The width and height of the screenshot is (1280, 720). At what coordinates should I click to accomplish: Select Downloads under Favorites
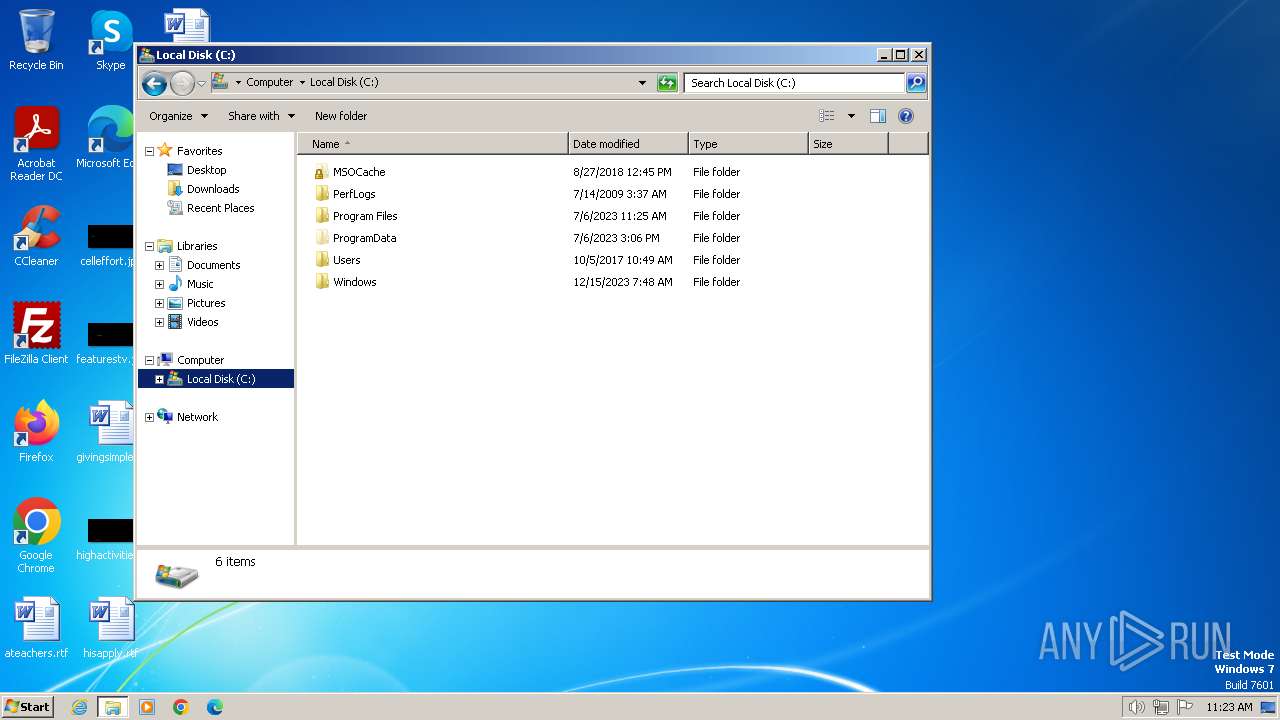pyautogui.click(x=212, y=189)
